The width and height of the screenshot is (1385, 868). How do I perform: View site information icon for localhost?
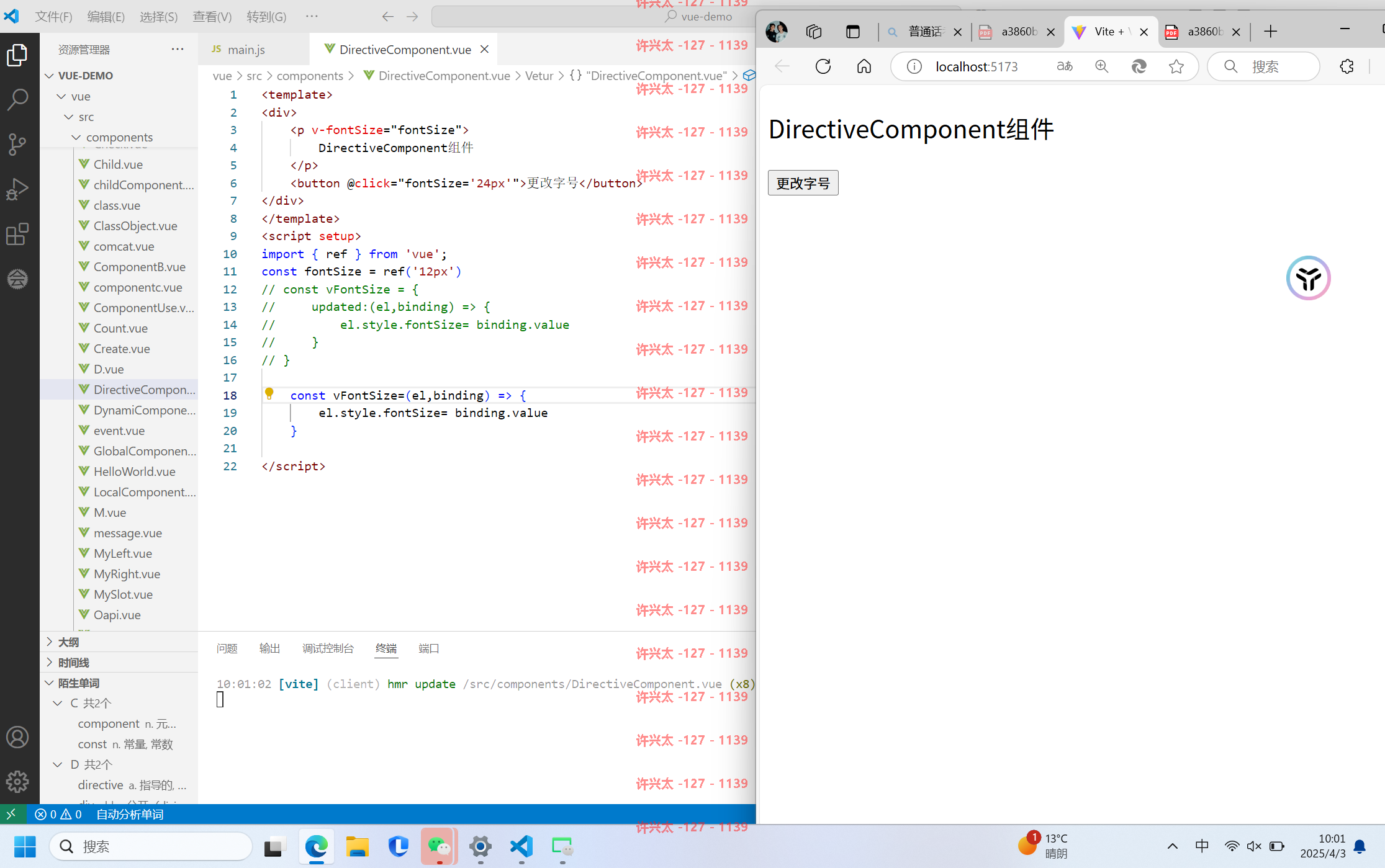click(x=914, y=66)
